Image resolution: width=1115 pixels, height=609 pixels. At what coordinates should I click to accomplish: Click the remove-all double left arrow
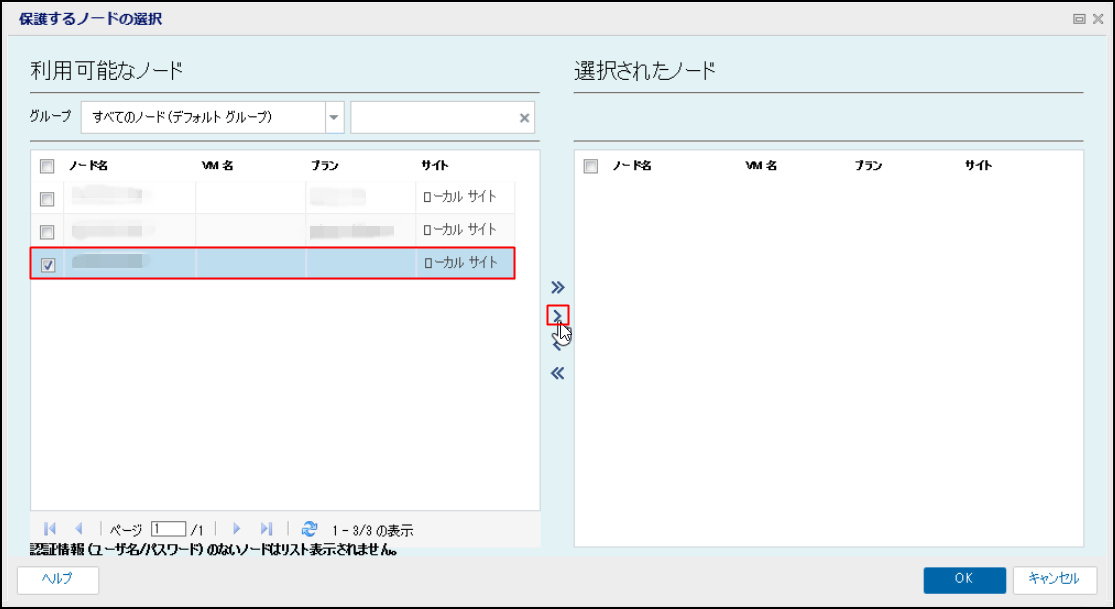[558, 373]
